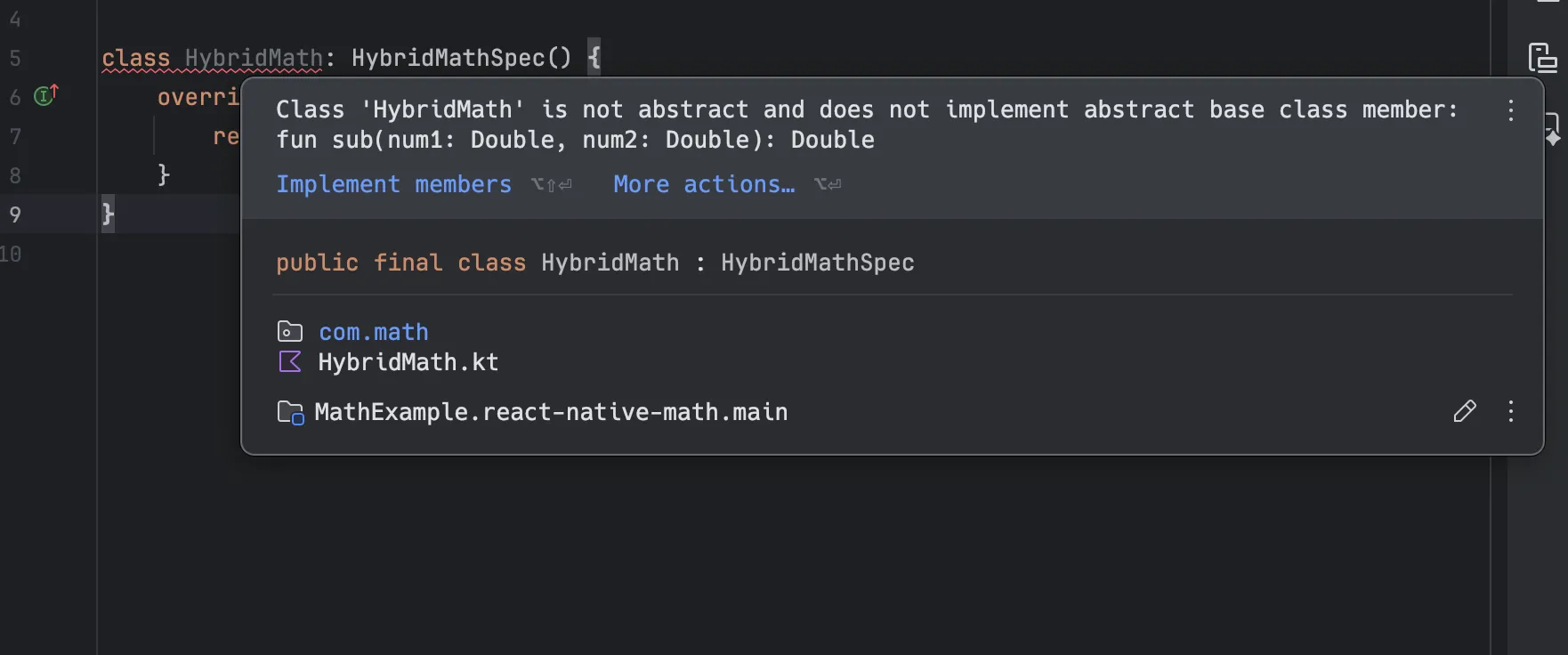Open the AI Assistant sparkle icon on right edge

pos(1553,135)
